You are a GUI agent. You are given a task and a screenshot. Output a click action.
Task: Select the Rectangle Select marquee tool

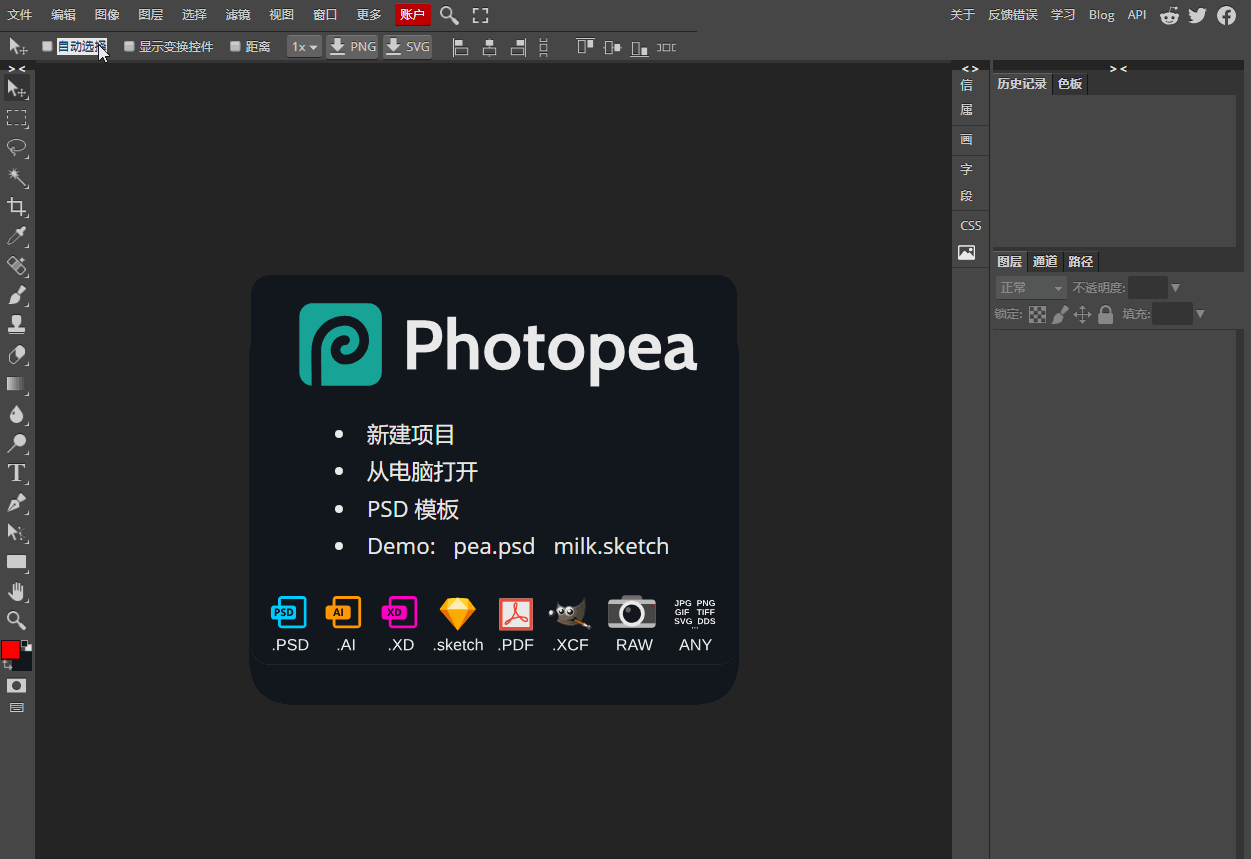point(17,118)
